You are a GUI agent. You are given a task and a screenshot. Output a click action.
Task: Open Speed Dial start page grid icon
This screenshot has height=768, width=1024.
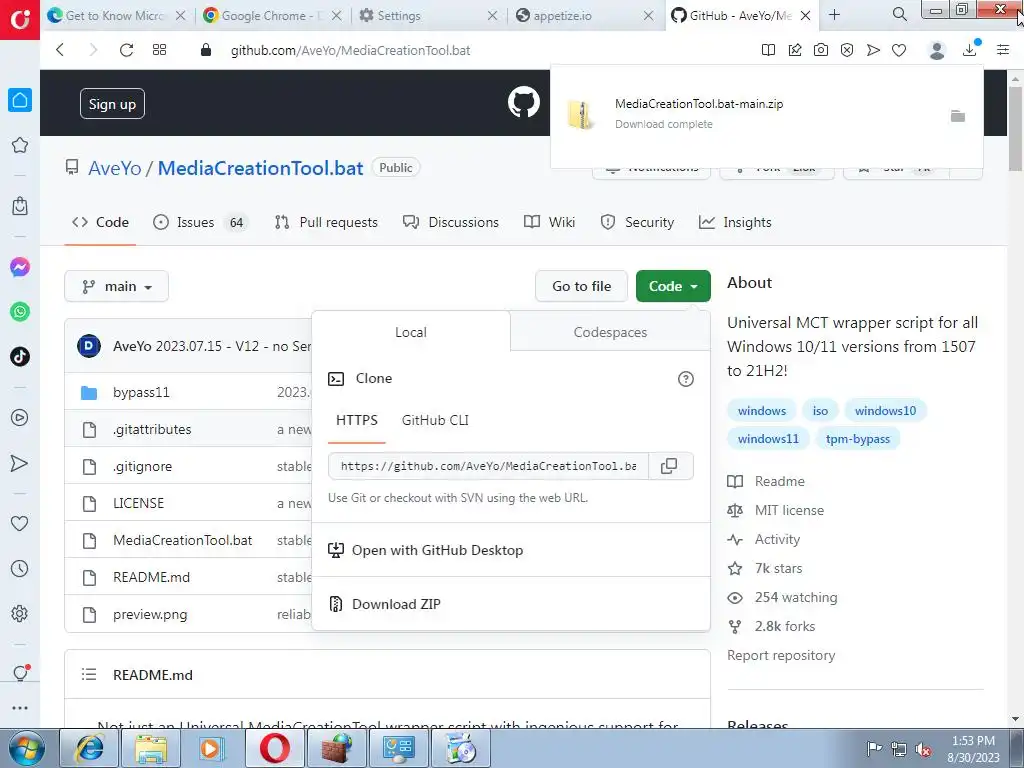click(x=159, y=50)
